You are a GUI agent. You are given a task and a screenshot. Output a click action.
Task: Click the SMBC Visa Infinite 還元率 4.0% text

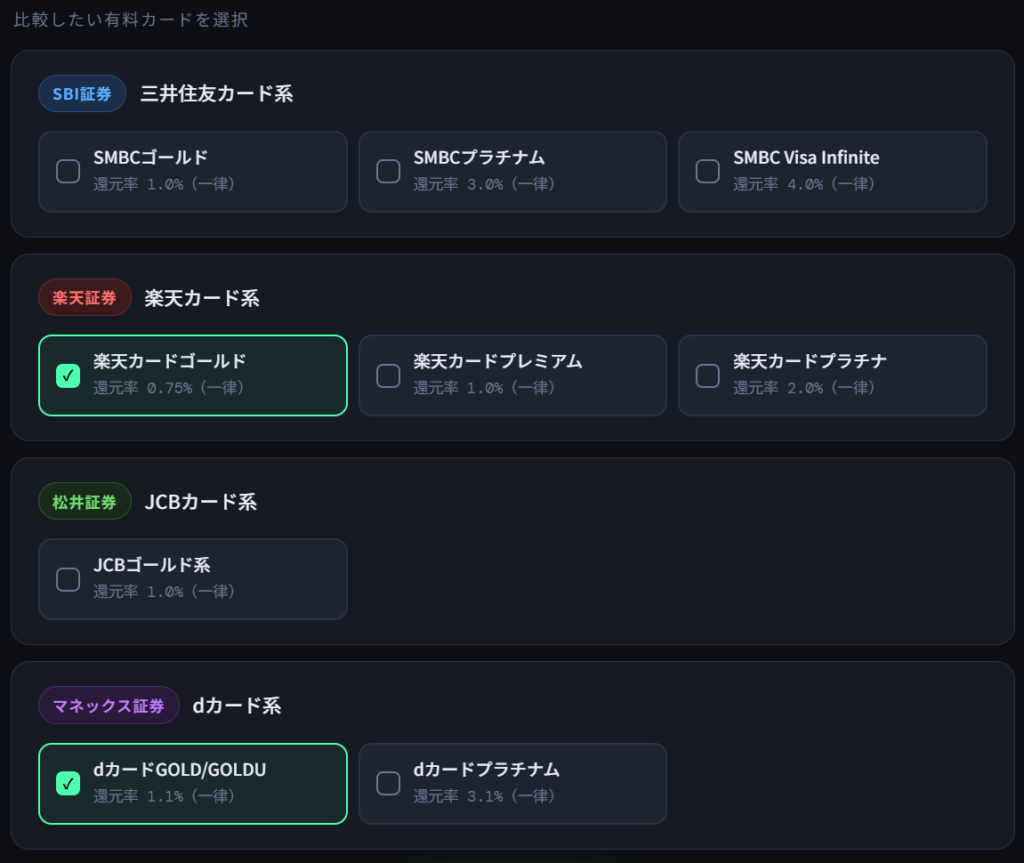(x=804, y=185)
